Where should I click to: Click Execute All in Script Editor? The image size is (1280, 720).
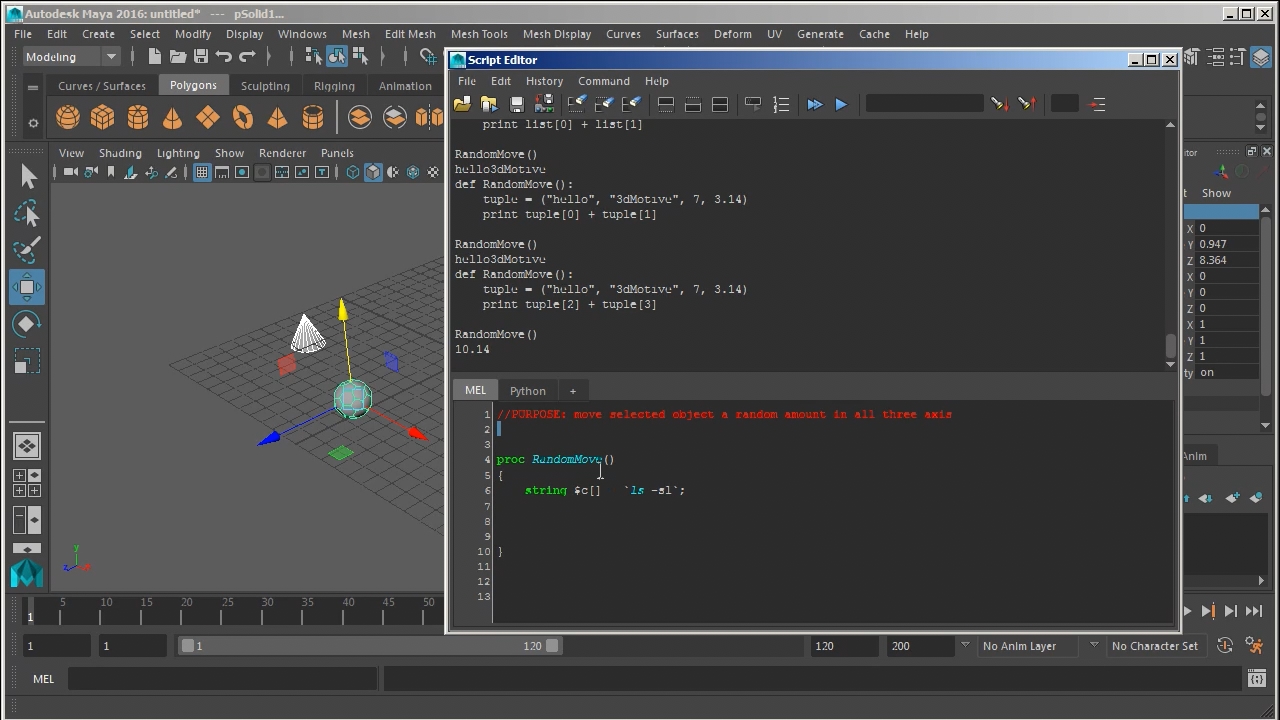tap(814, 104)
